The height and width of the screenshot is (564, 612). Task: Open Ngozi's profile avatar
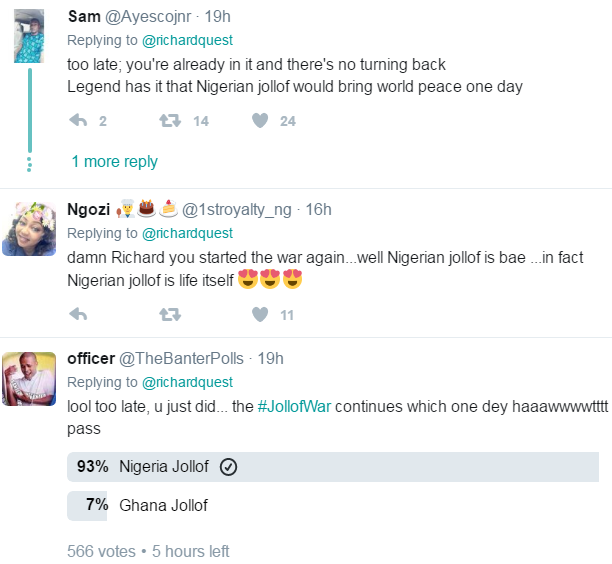(x=29, y=228)
